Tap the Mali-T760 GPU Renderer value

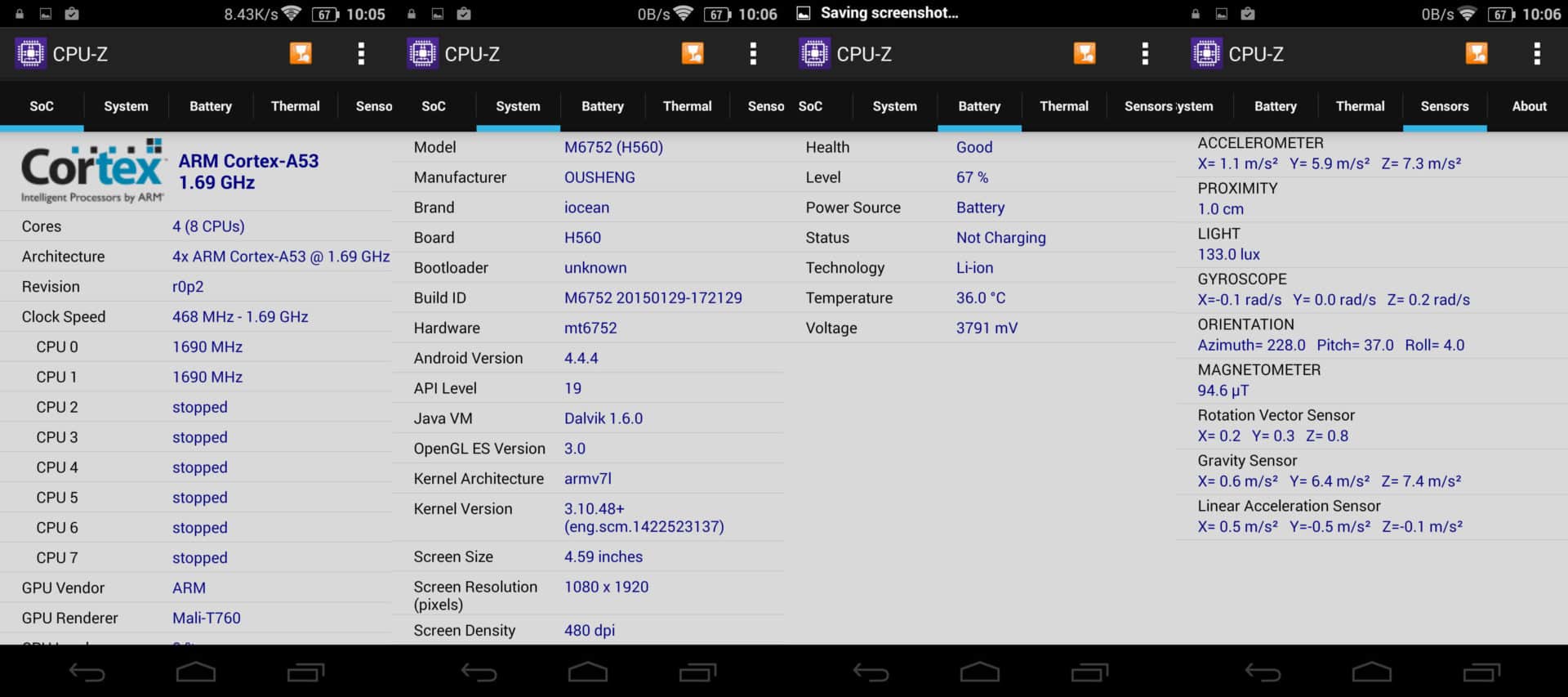pos(207,618)
